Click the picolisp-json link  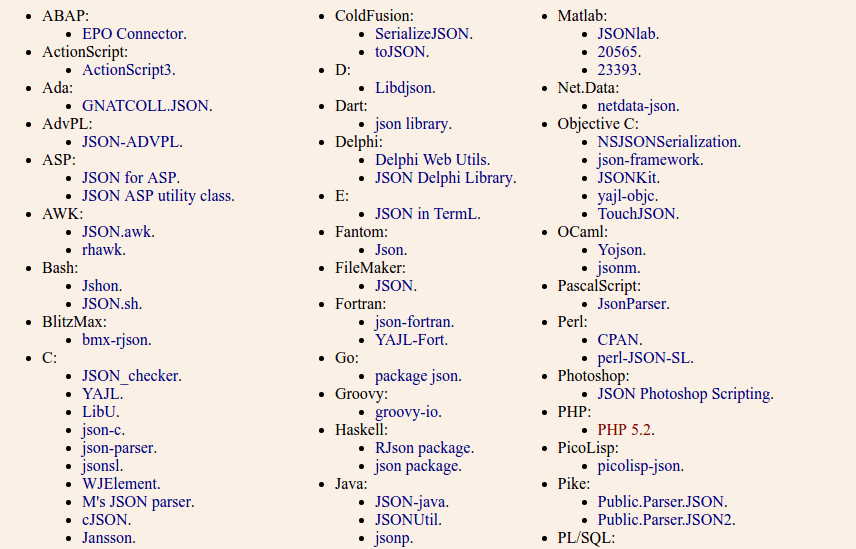[639, 466]
